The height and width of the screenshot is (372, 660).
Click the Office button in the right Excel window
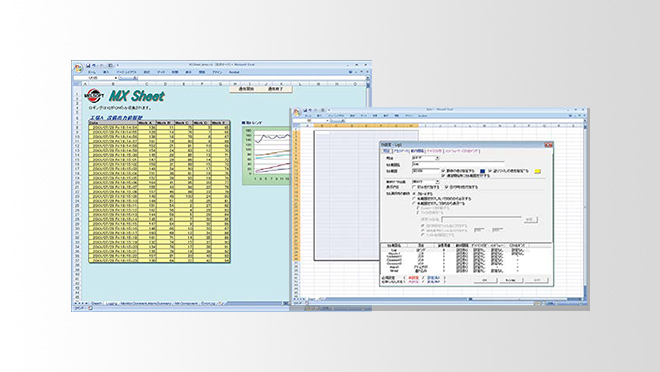click(297, 112)
